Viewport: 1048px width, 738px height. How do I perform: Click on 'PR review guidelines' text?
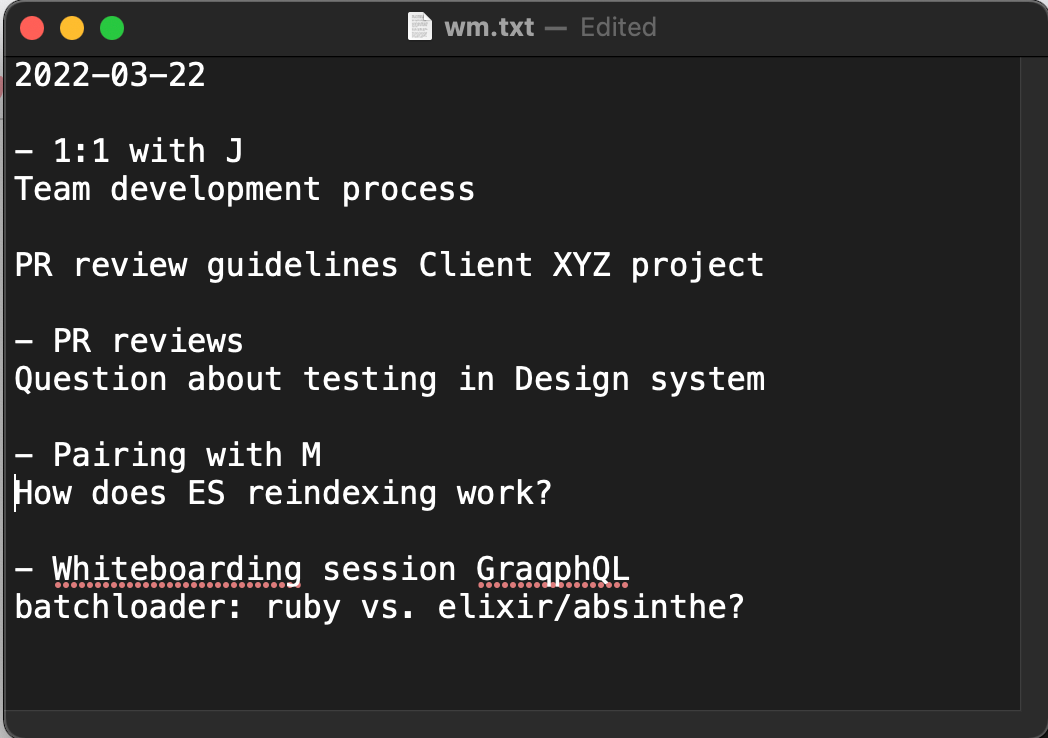(x=206, y=265)
